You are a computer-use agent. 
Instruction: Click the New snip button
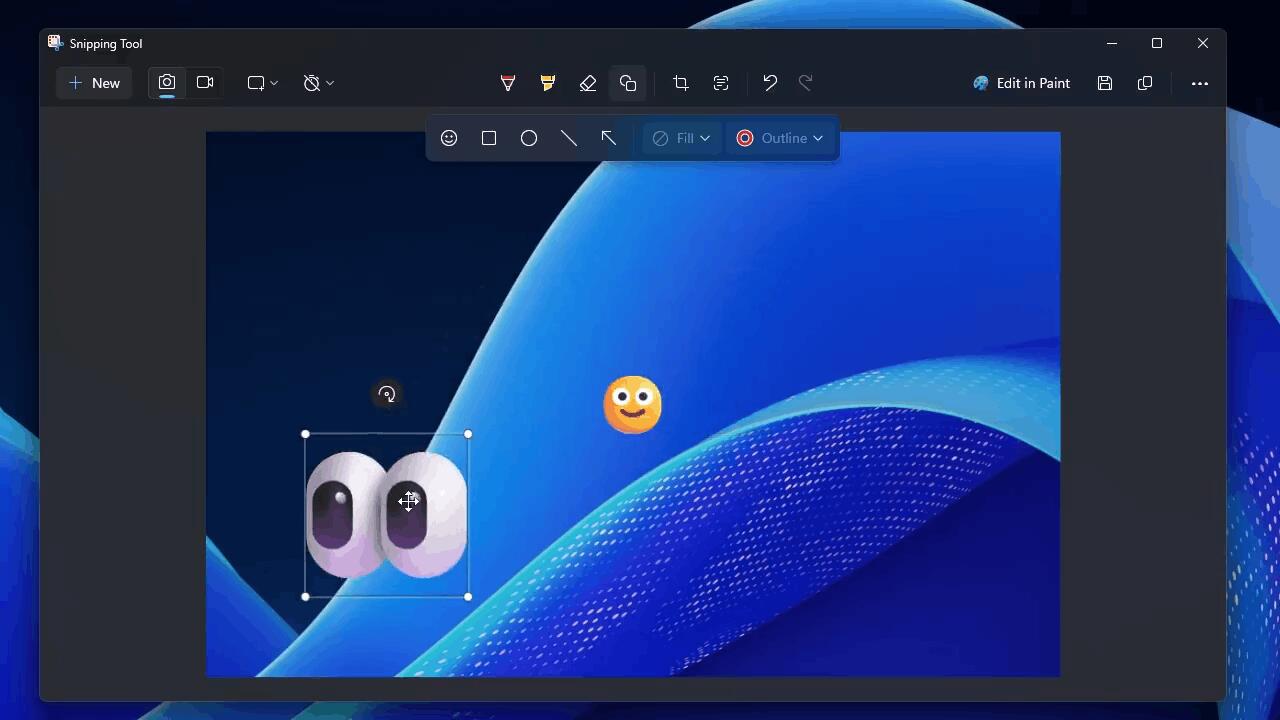[x=94, y=83]
